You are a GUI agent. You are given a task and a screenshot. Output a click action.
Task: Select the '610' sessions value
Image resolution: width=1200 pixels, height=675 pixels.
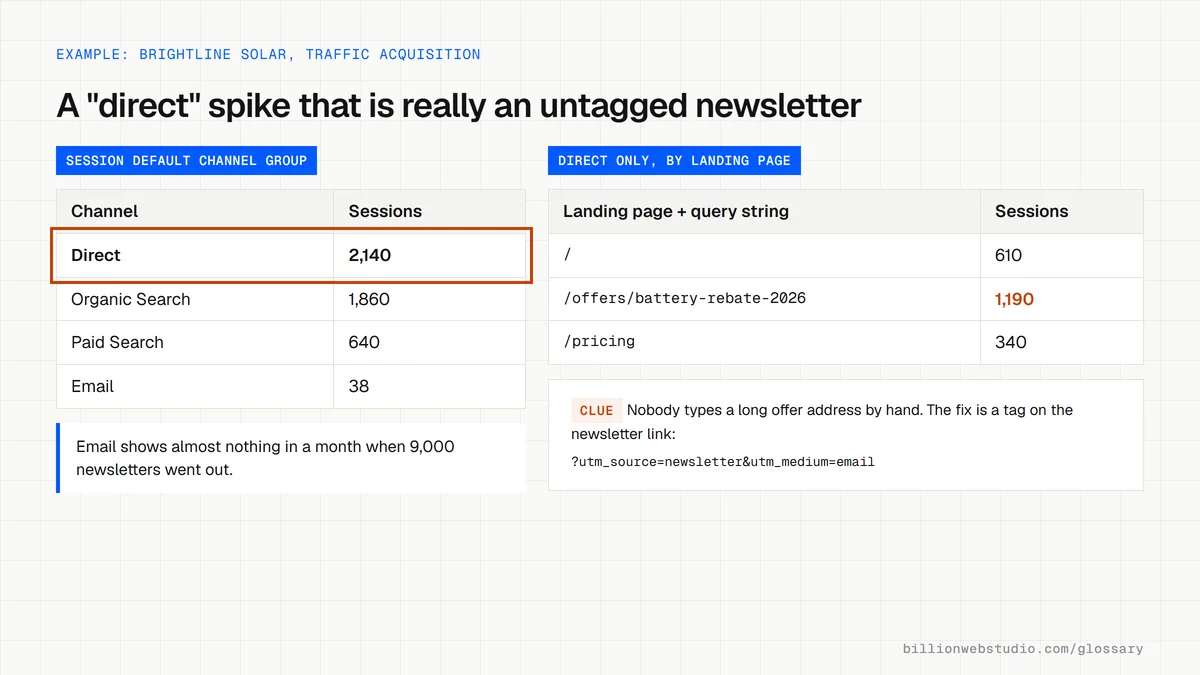point(1009,255)
